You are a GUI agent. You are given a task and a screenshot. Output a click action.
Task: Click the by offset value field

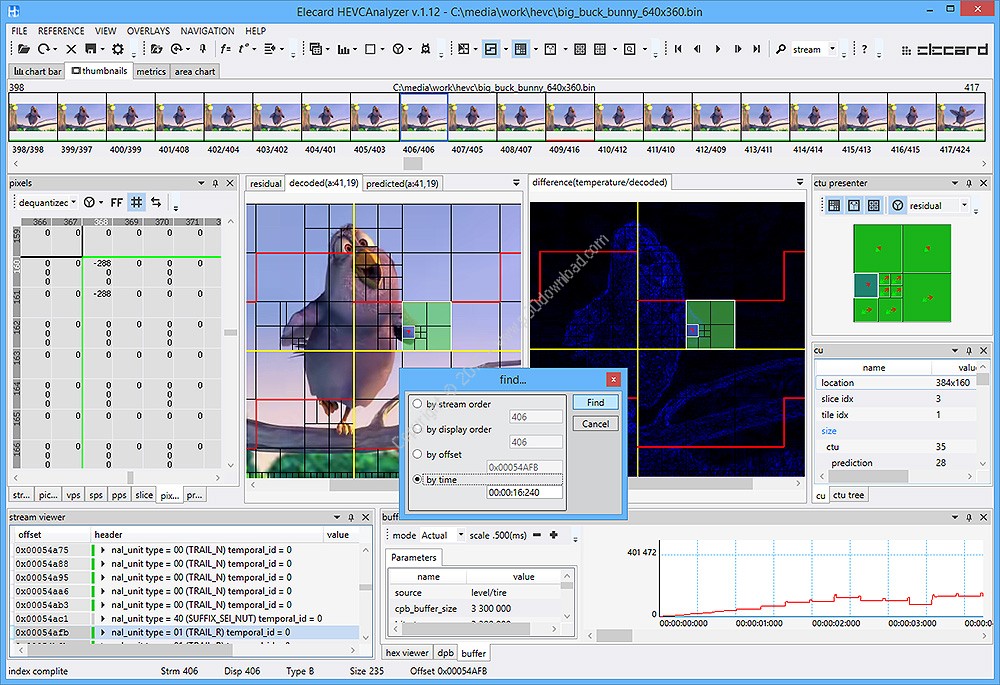[524, 467]
